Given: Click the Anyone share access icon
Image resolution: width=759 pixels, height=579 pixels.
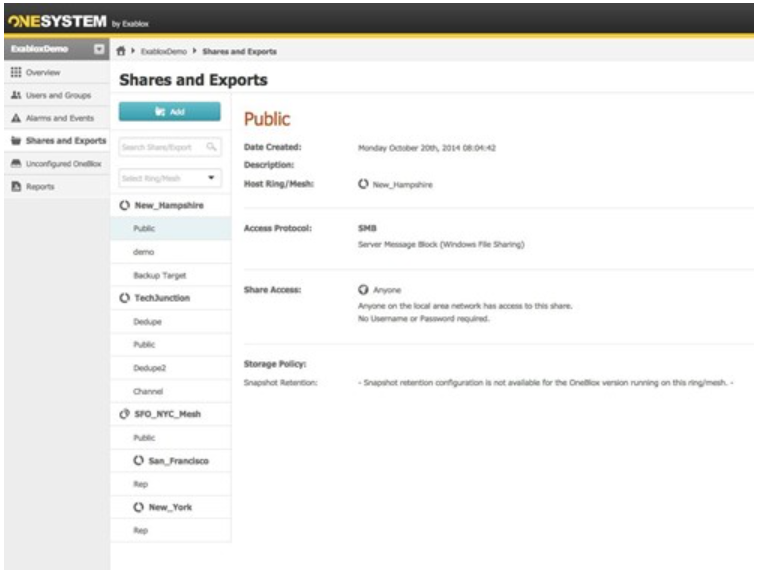Looking at the screenshot, I should pos(363,290).
